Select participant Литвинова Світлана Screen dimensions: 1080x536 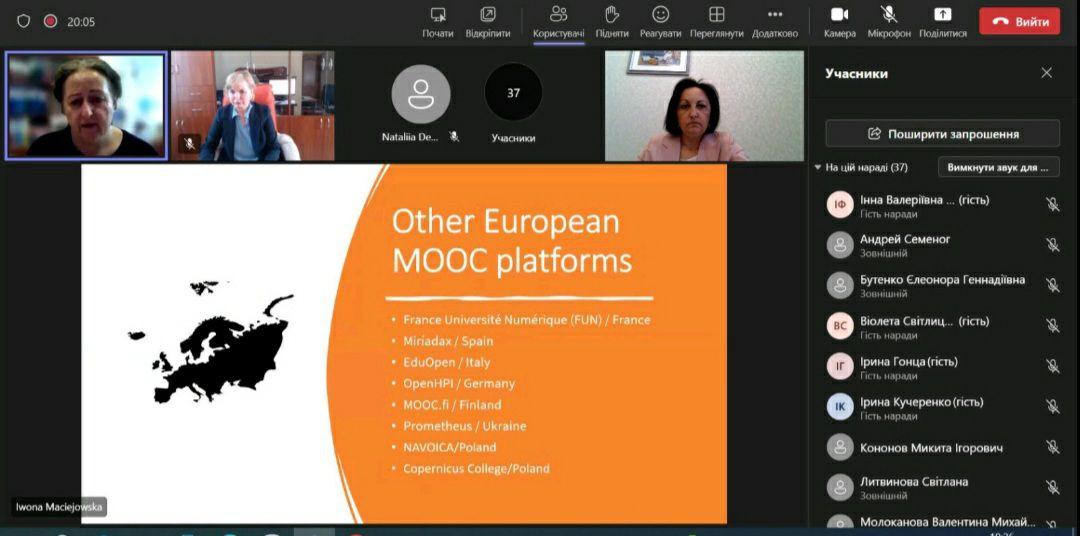click(x=942, y=488)
